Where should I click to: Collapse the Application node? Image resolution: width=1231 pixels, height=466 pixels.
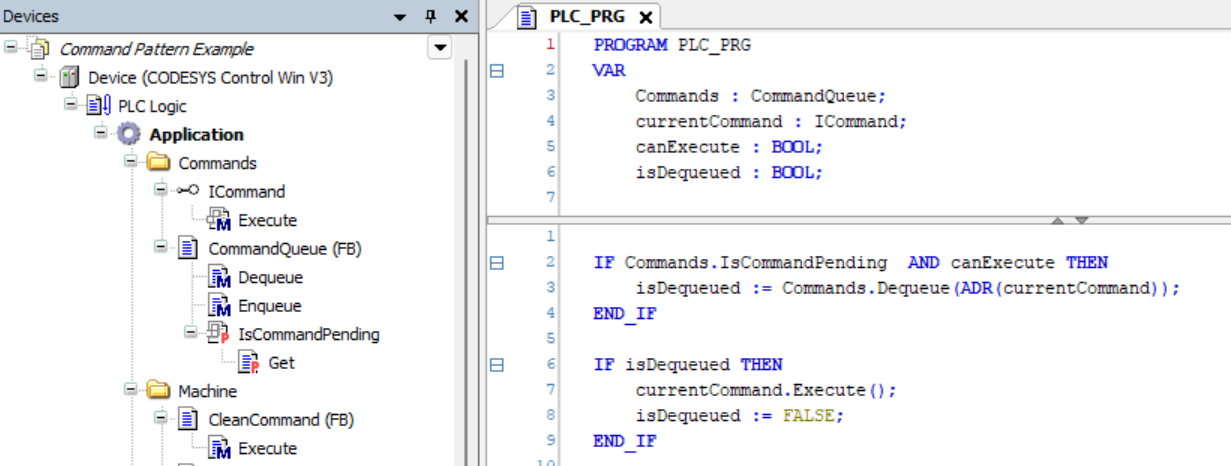click(x=101, y=133)
